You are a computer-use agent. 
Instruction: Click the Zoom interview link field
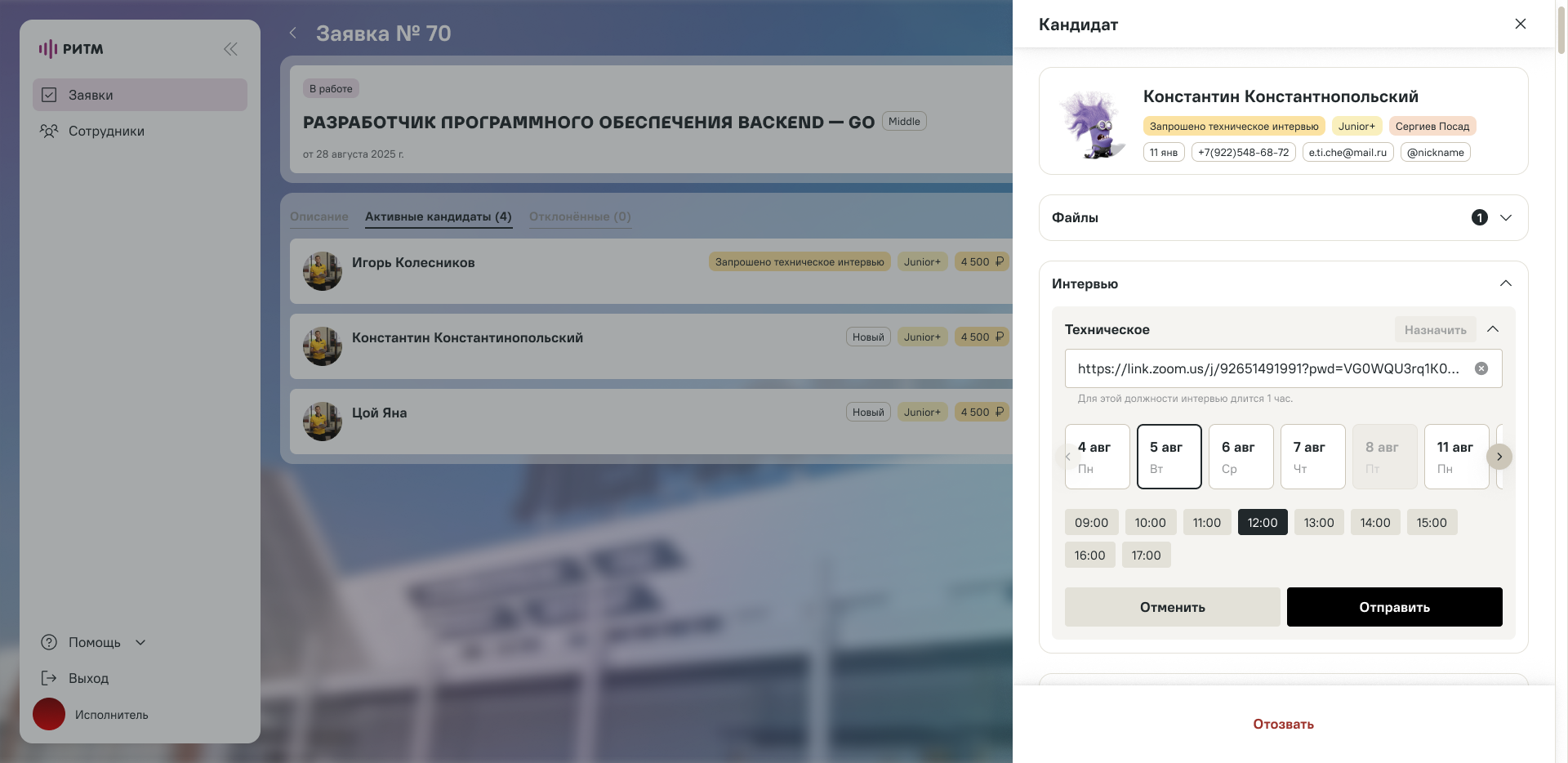pyautogui.click(x=1266, y=368)
